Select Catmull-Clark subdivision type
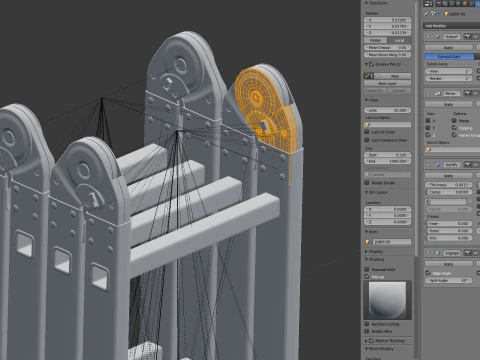The image size is (480, 360). tap(449, 57)
